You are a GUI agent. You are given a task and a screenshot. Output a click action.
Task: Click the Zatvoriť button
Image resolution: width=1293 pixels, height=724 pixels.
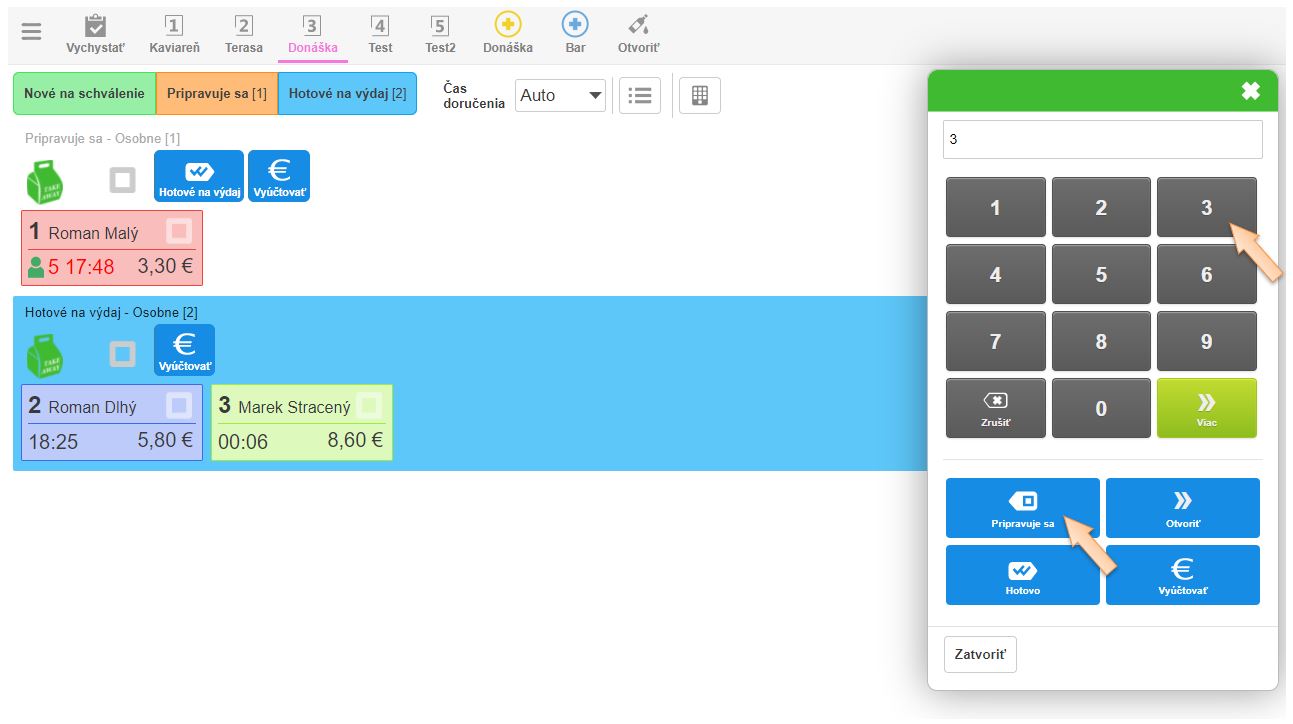980,654
